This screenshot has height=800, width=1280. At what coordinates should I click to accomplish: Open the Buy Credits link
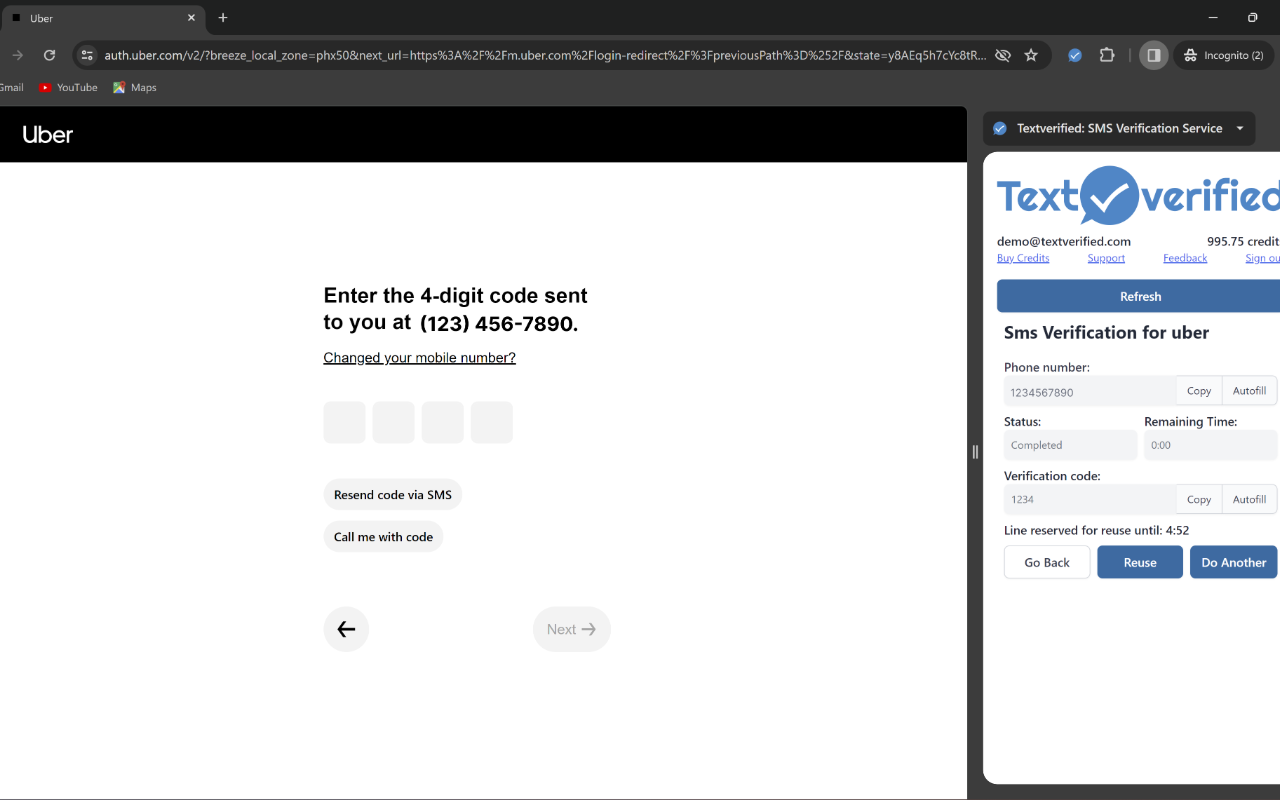click(1023, 258)
